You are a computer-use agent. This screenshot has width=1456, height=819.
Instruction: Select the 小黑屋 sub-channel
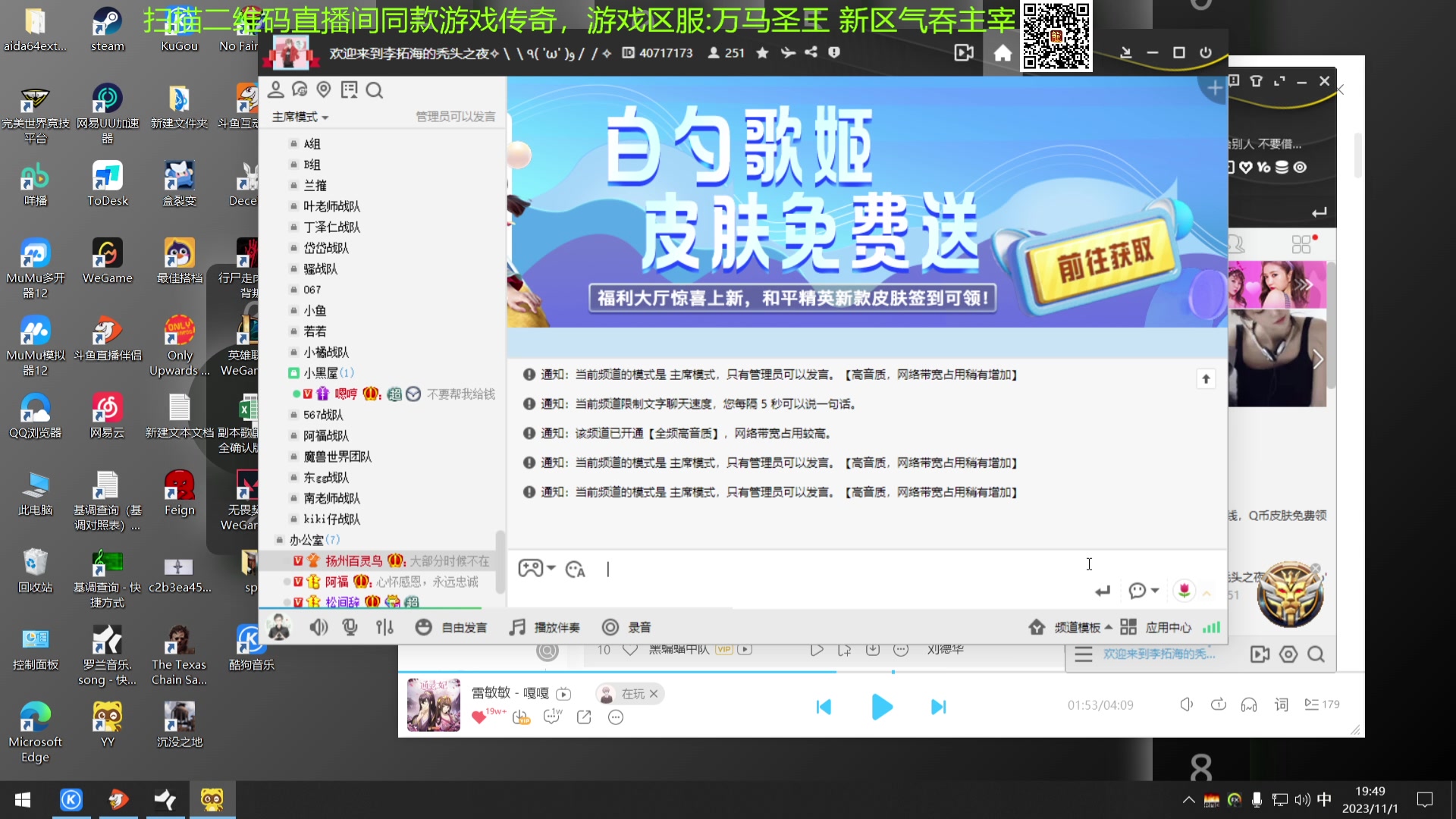pos(318,372)
